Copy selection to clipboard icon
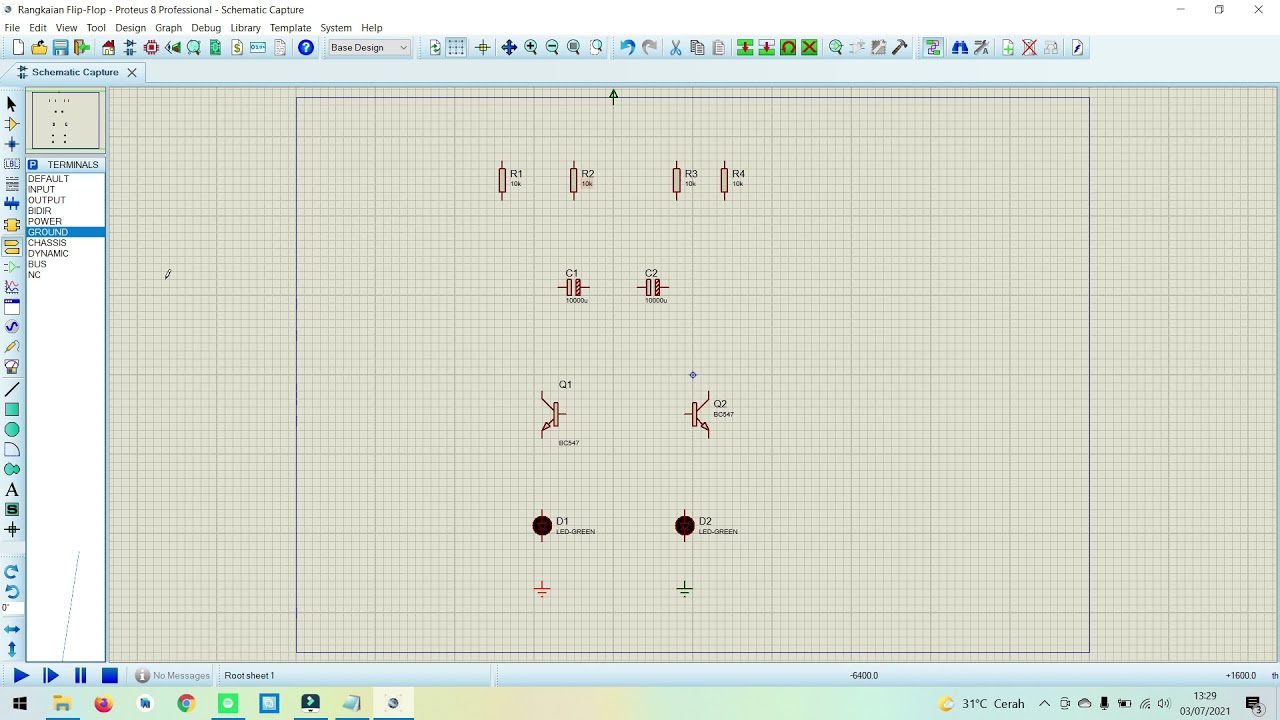1280x720 pixels. [697, 48]
